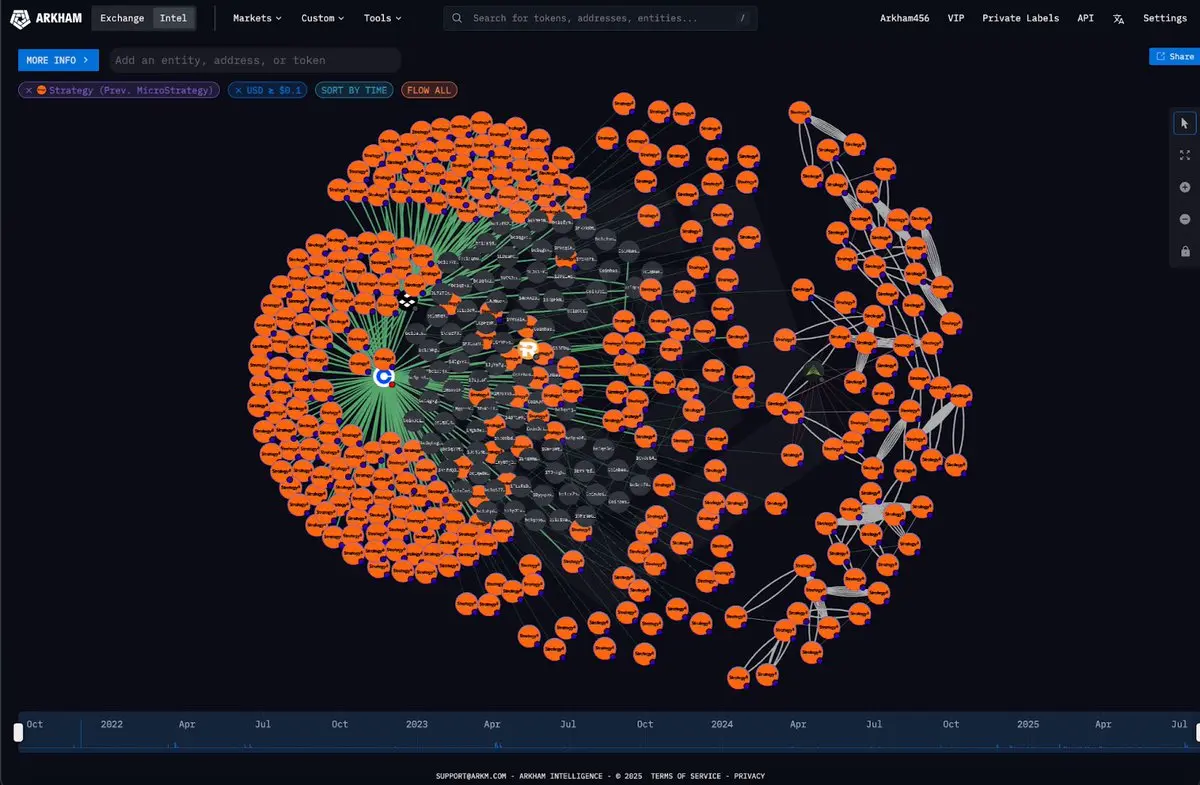
Task: Click the search magnifier icon
Action: coord(458,18)
